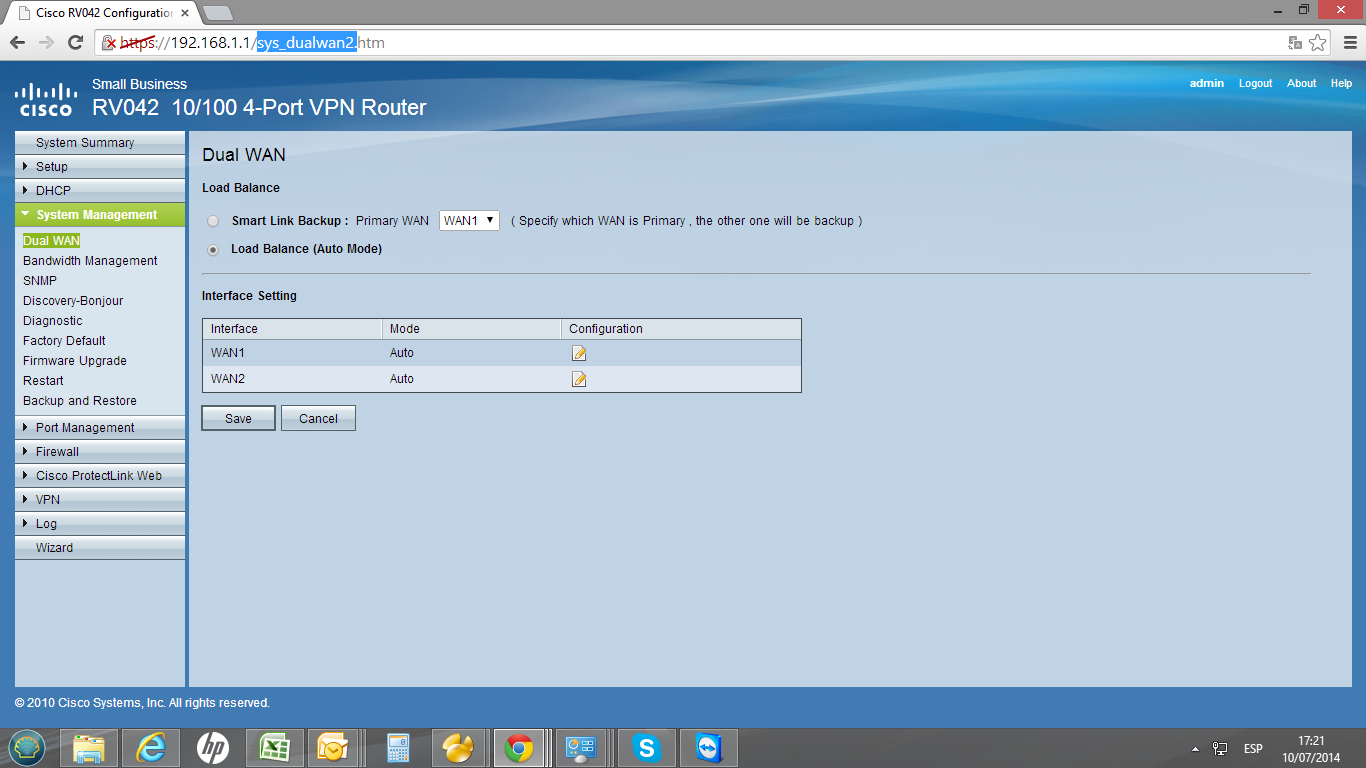Expand Port Management section

pos(100,428)
